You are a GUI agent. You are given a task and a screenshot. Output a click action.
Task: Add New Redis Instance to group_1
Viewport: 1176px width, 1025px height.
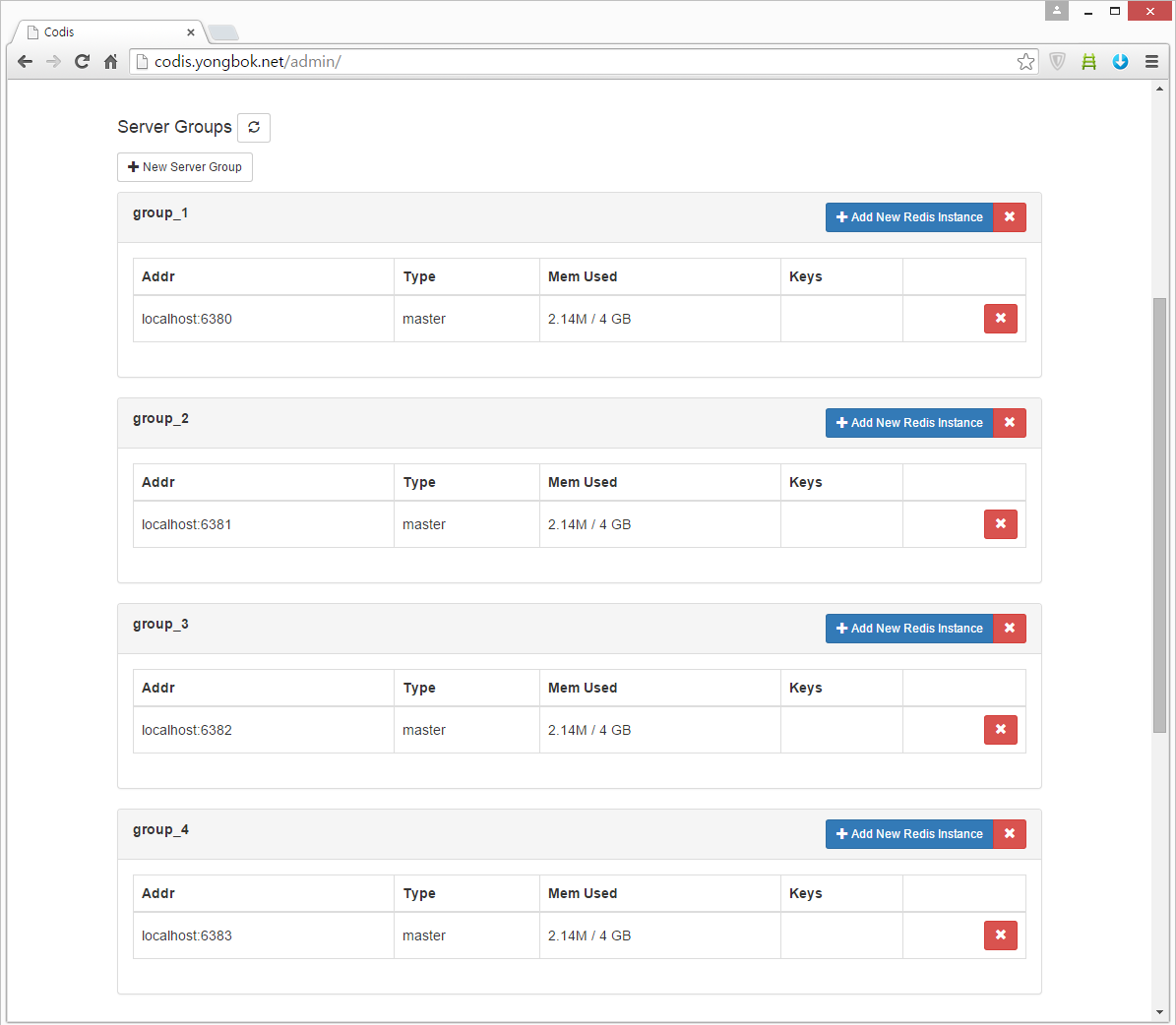pyautogui.click(x=909, y=217)
